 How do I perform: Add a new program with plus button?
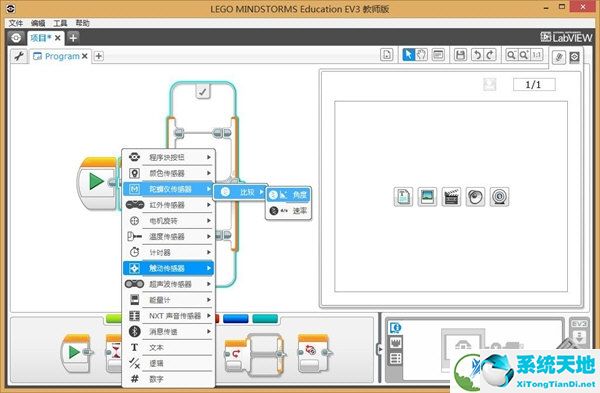point(99,56)
